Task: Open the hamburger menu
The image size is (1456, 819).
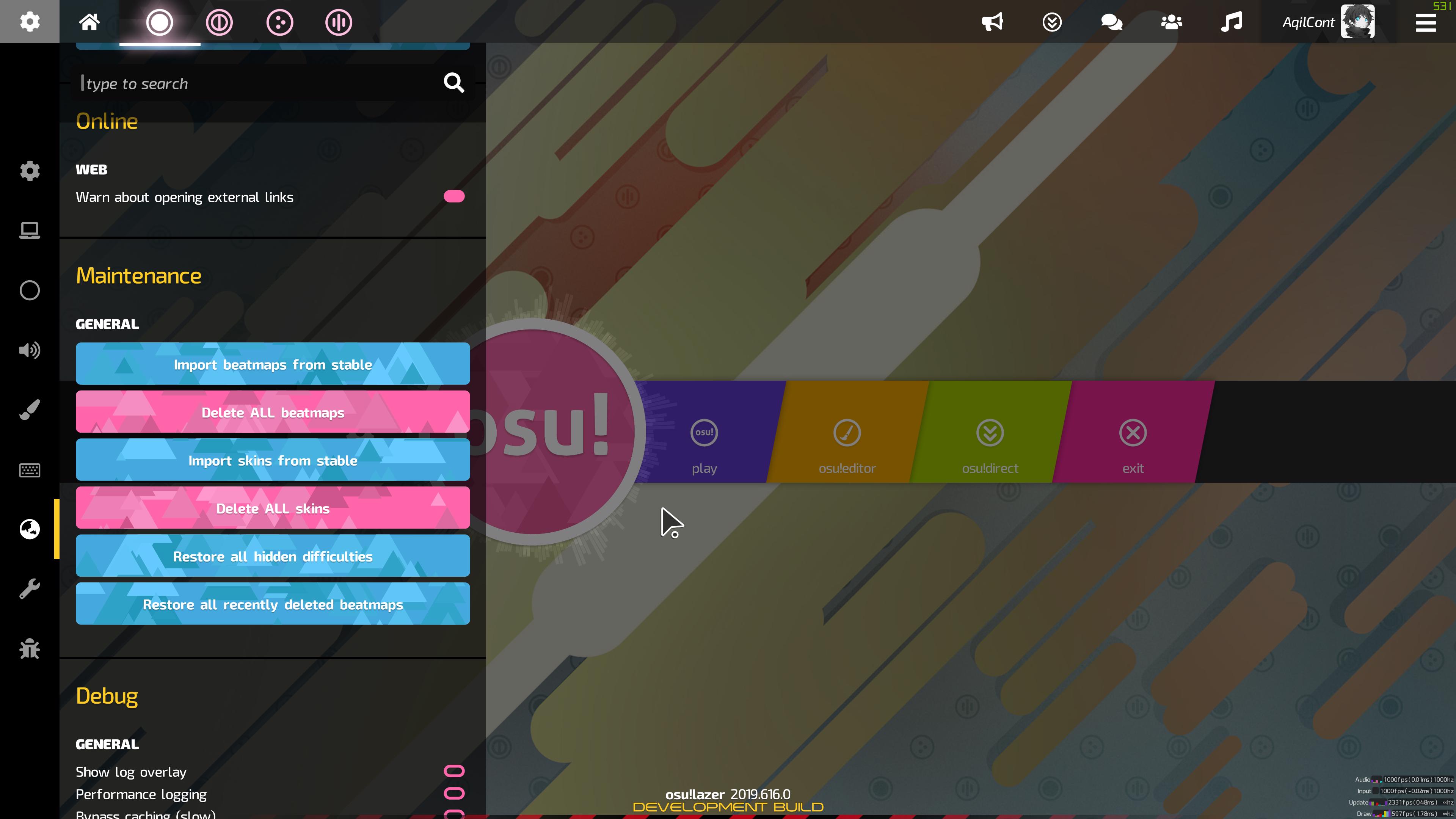Action: (x=1425, y=23)
